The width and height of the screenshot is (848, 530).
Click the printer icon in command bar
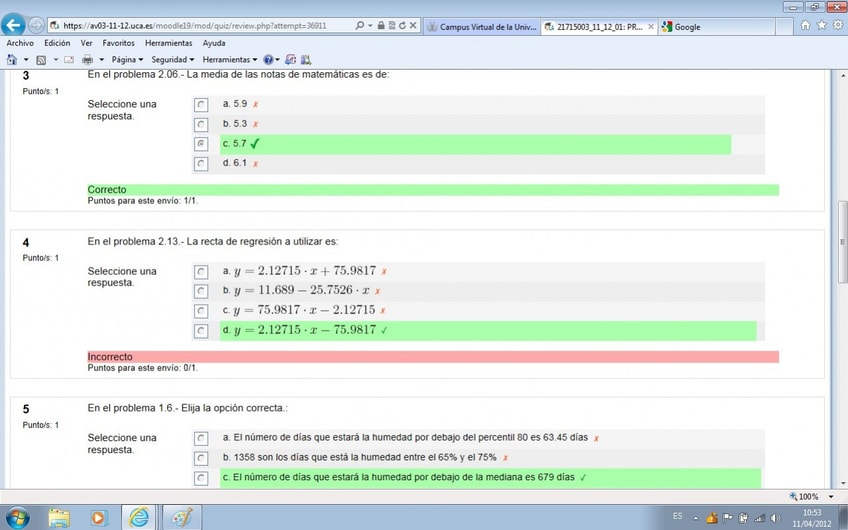point(87,59)
